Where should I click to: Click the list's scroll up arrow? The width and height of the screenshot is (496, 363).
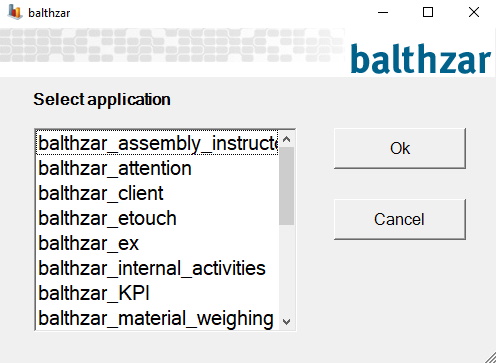(286, 139)
